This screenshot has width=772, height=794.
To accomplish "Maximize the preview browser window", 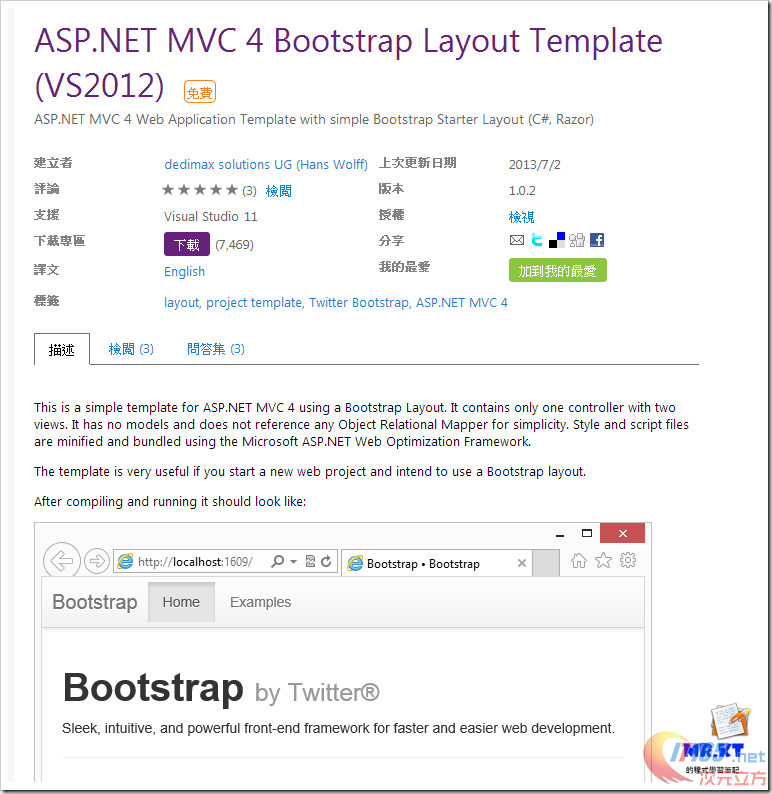I will coord(587,533).
